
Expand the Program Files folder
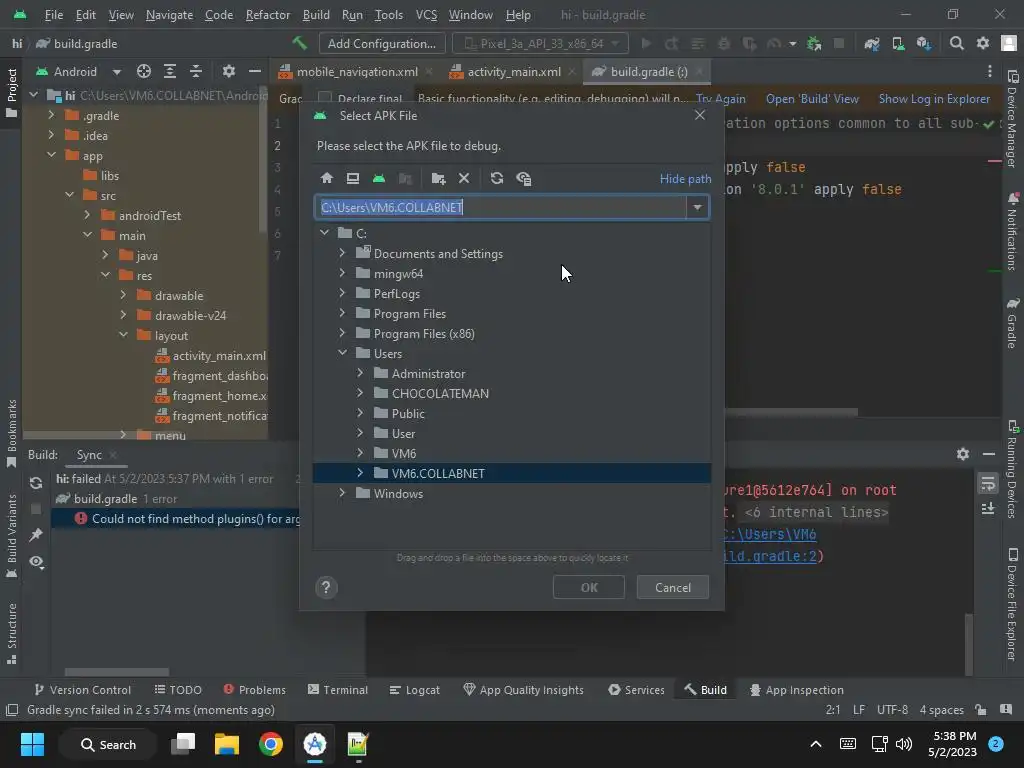[342, 313]
